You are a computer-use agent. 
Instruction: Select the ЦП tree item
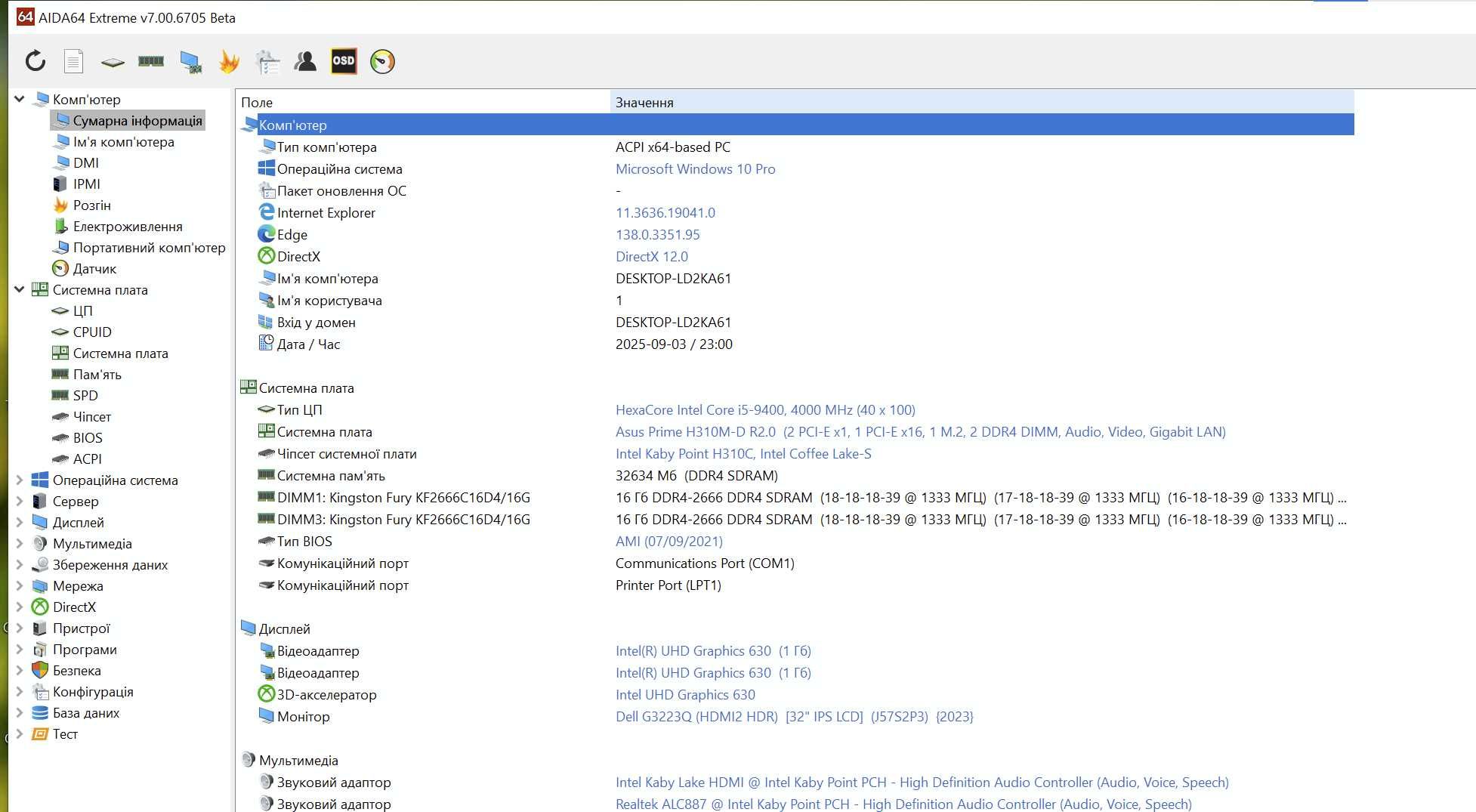click(x=82, y=311)
